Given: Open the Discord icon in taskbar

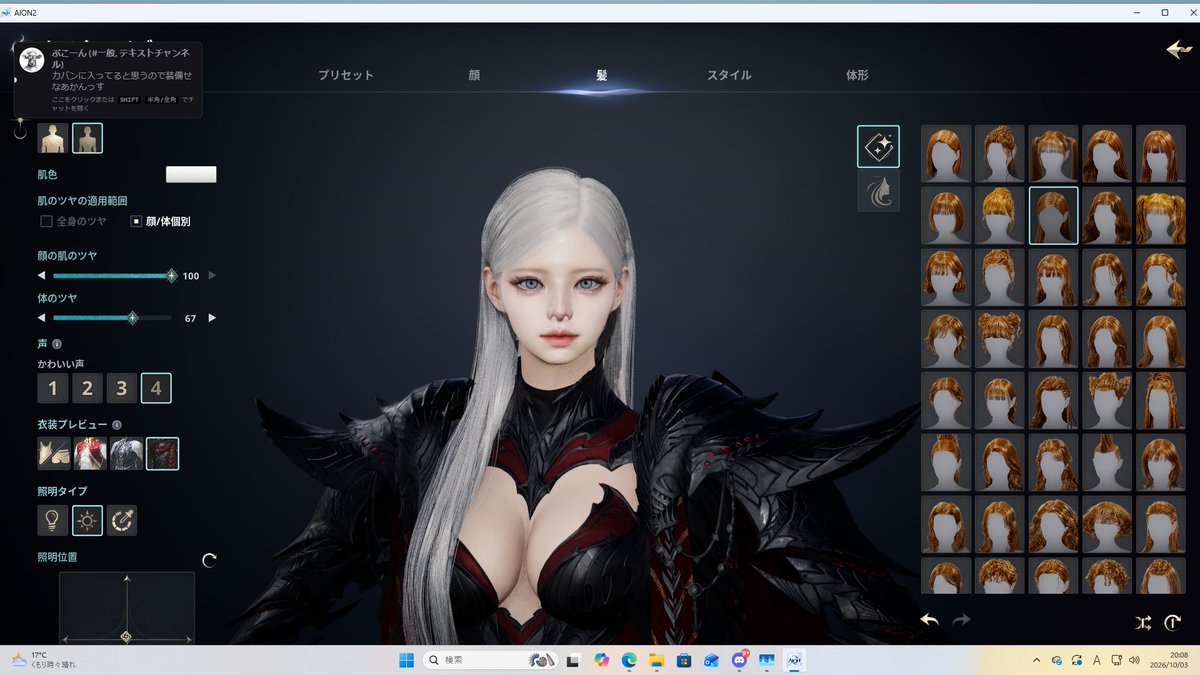Looking at the screenshot, I should pos(739,660).
